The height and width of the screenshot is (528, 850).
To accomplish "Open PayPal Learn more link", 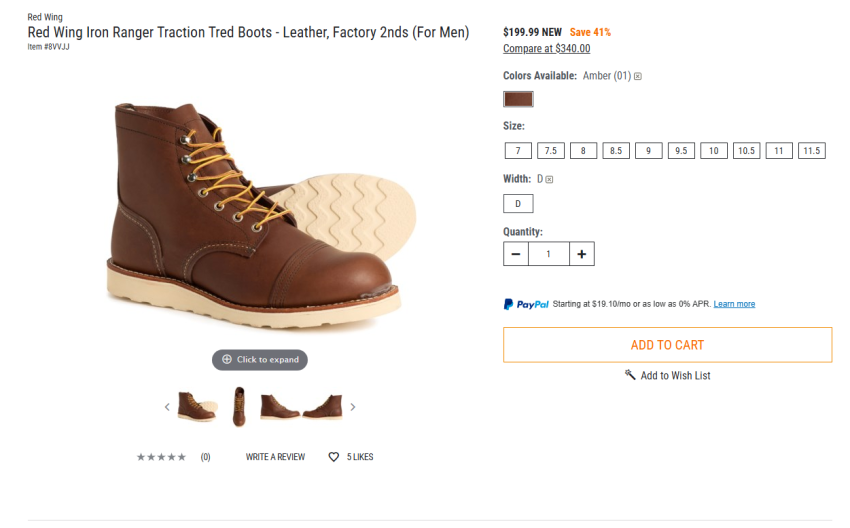I will click(x=734, y=304).
